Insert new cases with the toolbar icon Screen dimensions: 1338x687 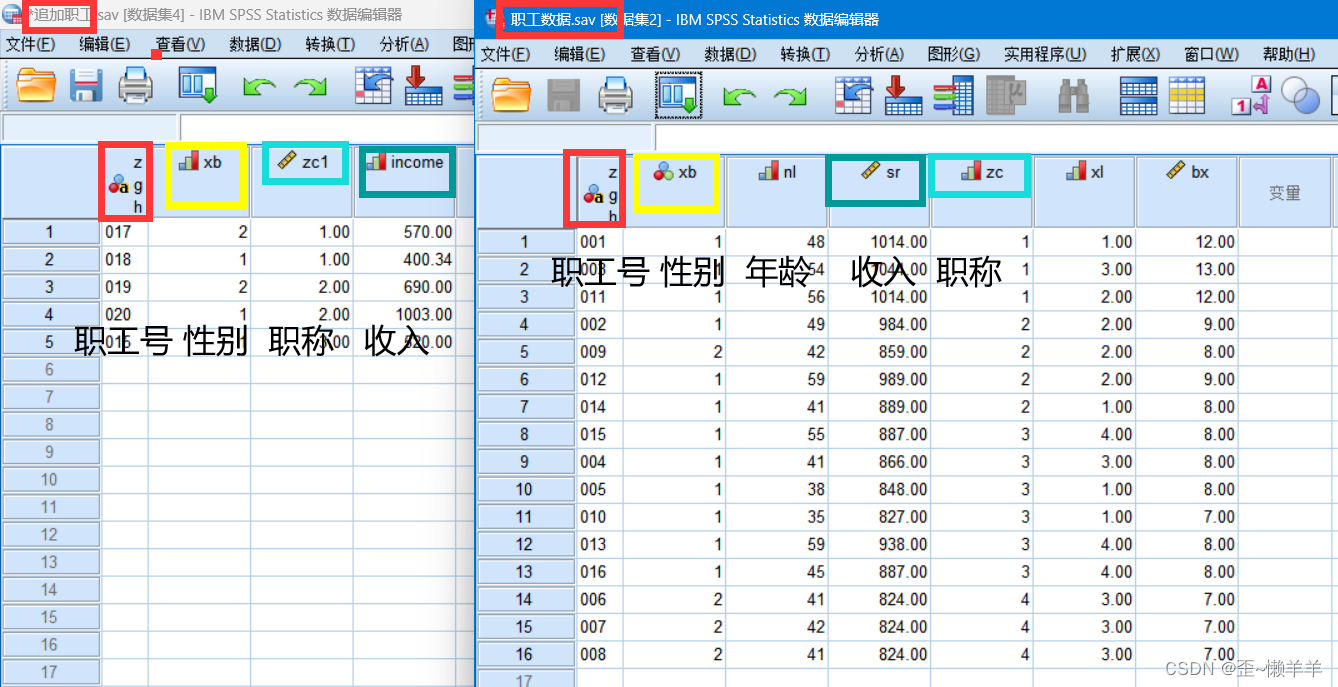pos(1138,95)
